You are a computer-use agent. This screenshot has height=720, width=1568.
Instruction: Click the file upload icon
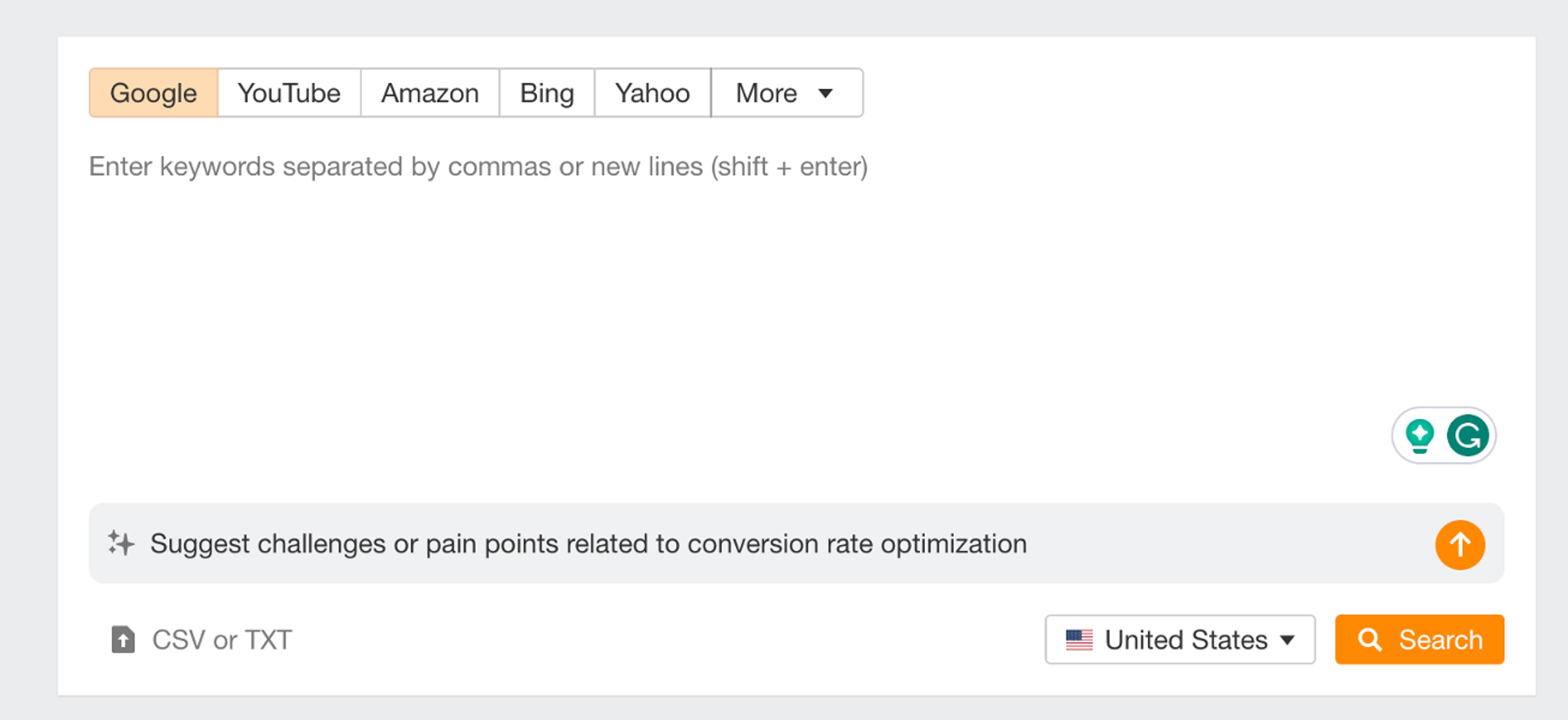pos(123,640)
